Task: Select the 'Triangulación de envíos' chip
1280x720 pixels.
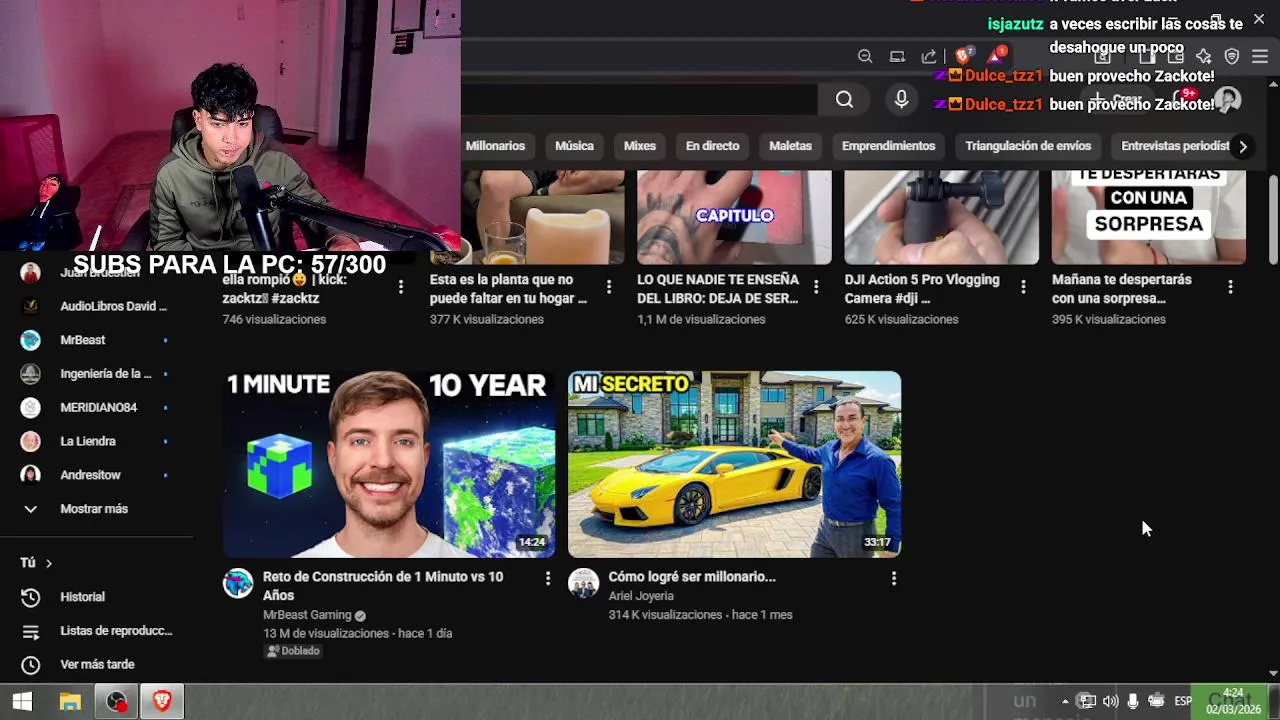Action: click(1028, 146)
